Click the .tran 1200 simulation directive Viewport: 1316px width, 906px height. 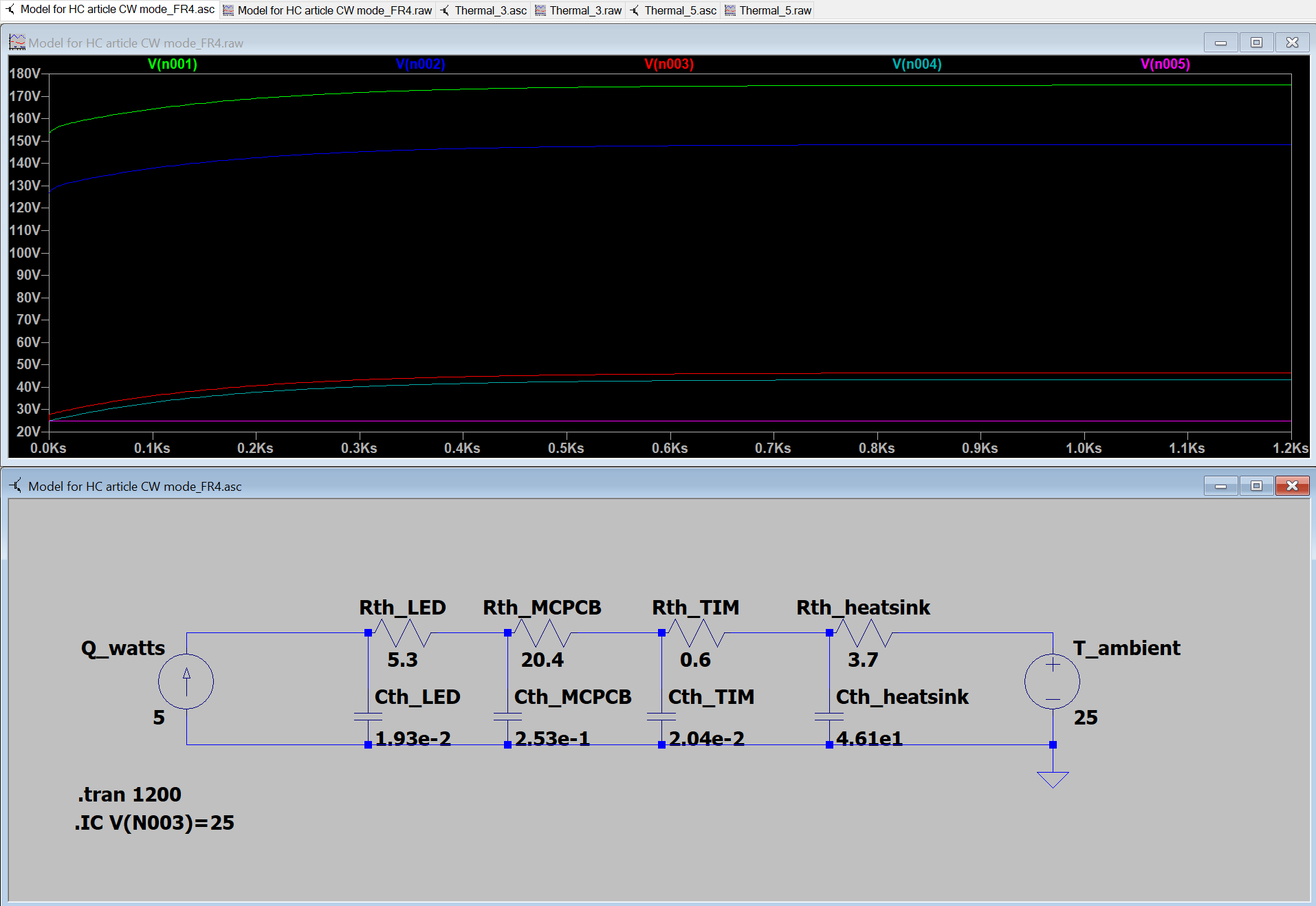pos(129,795)
